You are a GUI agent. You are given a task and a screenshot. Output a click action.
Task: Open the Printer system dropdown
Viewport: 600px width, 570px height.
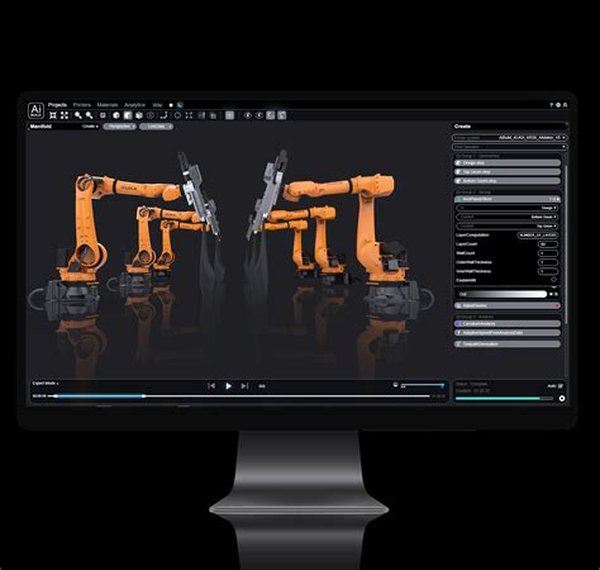tap(510, 137)
